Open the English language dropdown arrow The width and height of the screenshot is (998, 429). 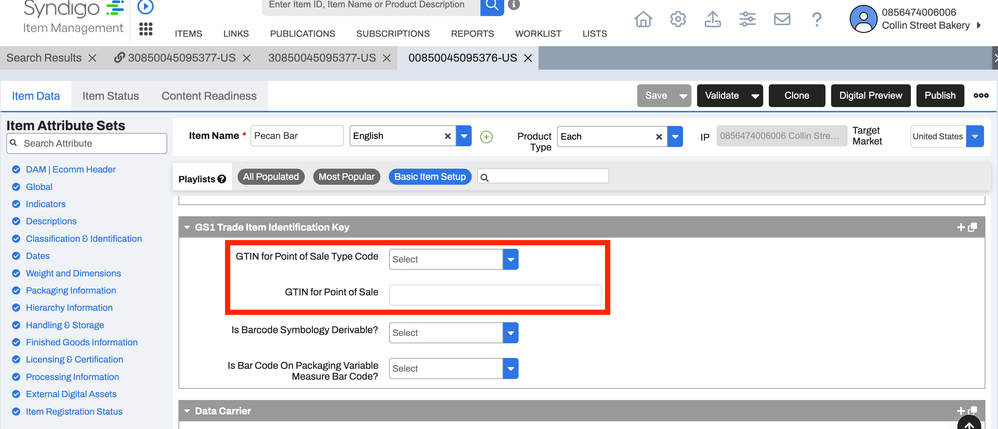pos(464,136)
